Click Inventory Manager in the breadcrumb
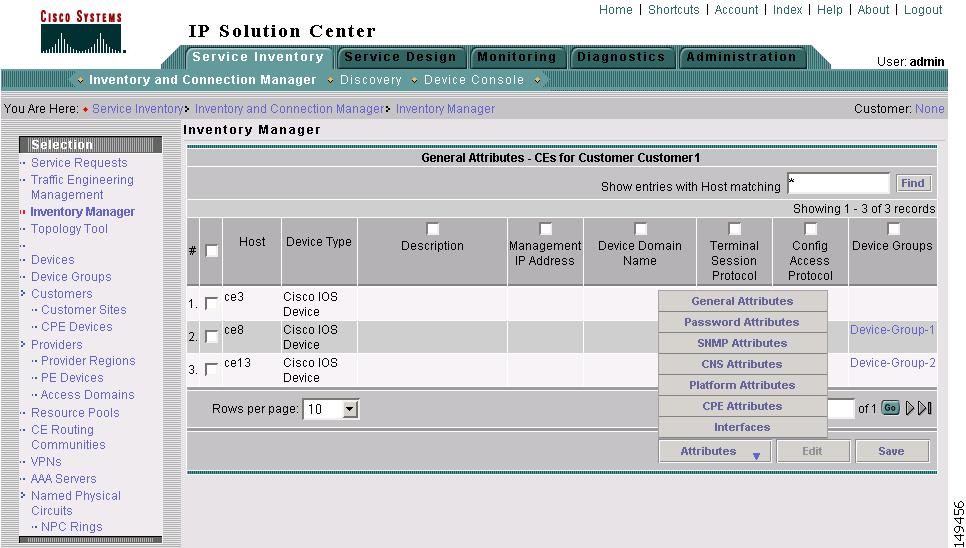966x548 pixels. (x=445, y=109)
